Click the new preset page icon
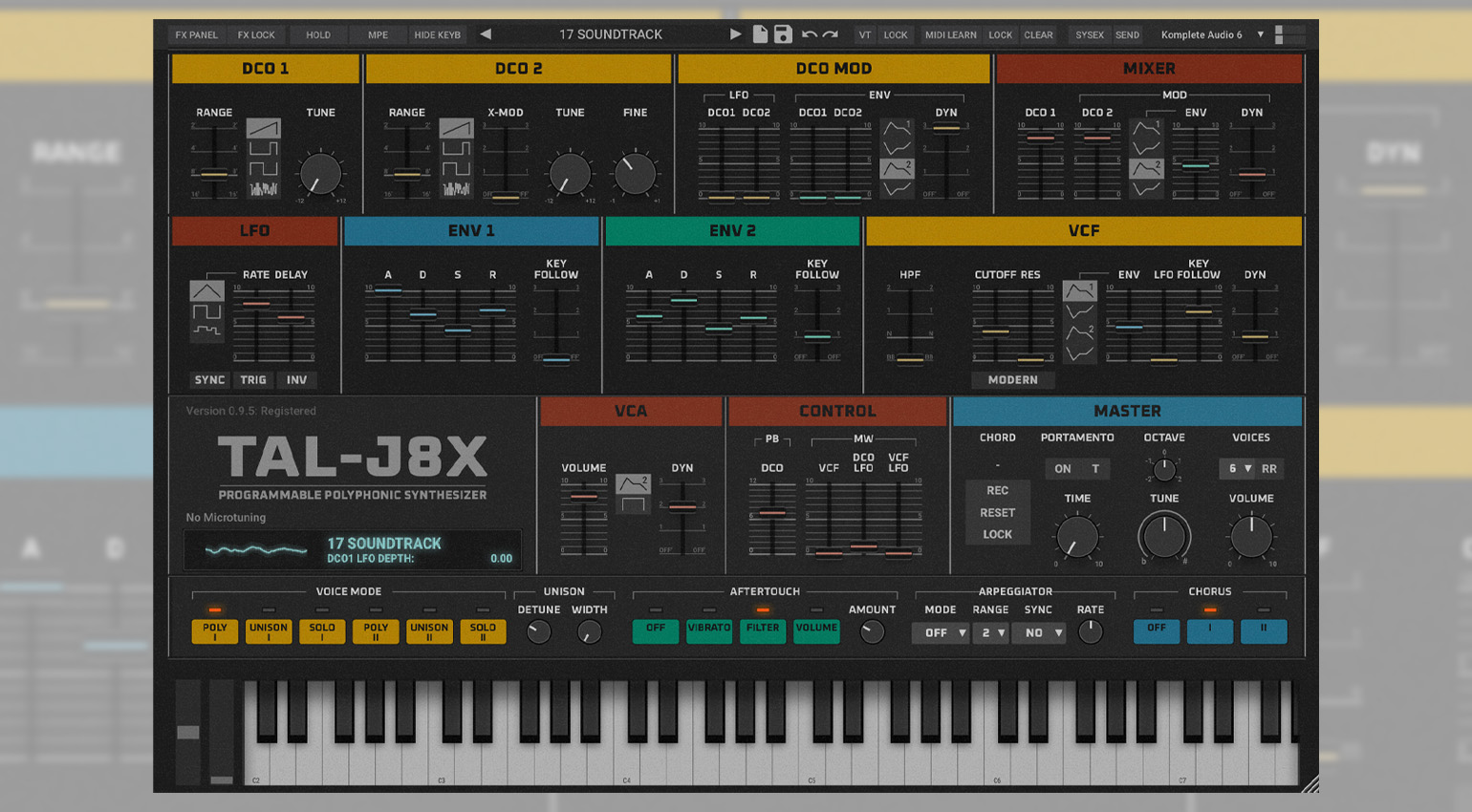This screenshot has width=1472, height=812. point(760,34)
